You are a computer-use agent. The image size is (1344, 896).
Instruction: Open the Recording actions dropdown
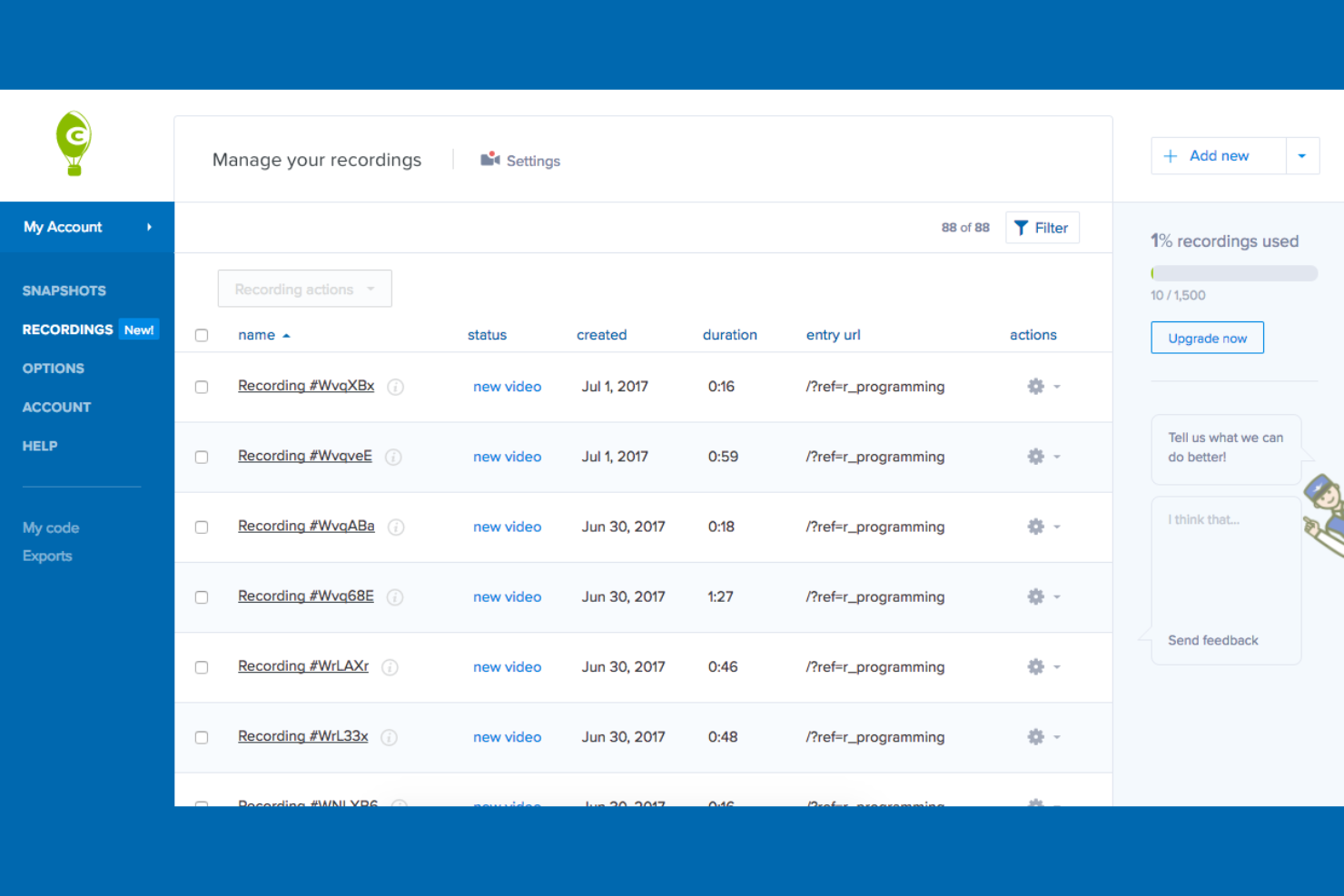click(x=304, y=289)
